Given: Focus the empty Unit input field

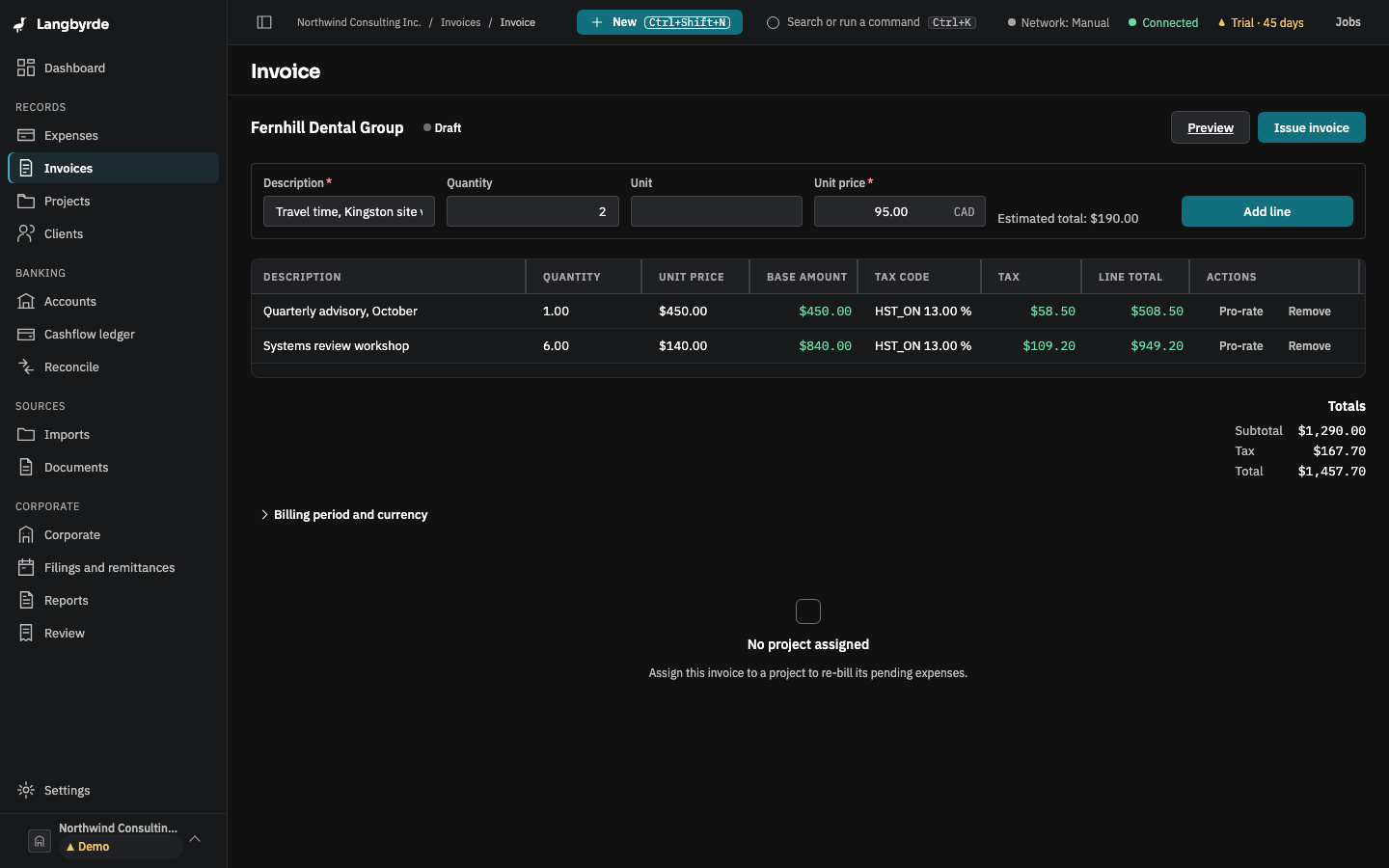Looking at the screenshot, I should click(717, 211).
